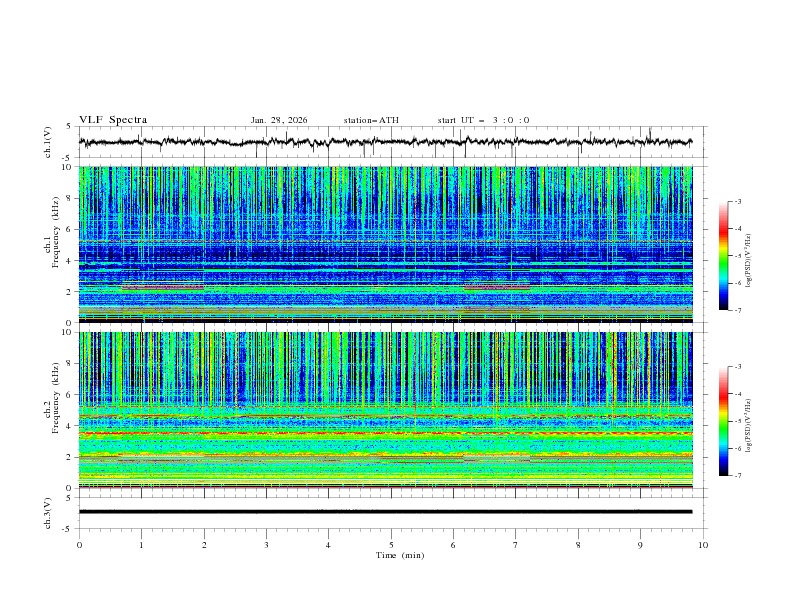792x612 pixels.
Task: Click the red 2 kHz band in ch.1 spectrogram
Action: [162, 288]
